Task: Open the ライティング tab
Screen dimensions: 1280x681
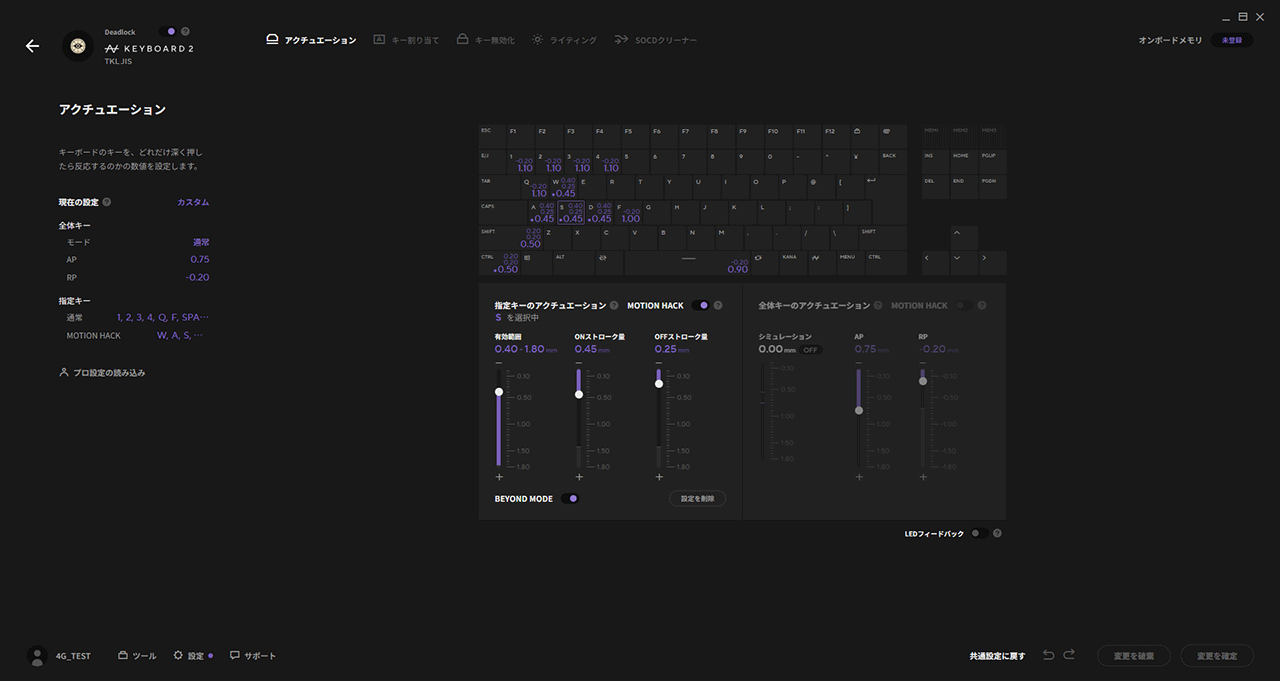Action: pyautogui.click(x=564, y=40)
